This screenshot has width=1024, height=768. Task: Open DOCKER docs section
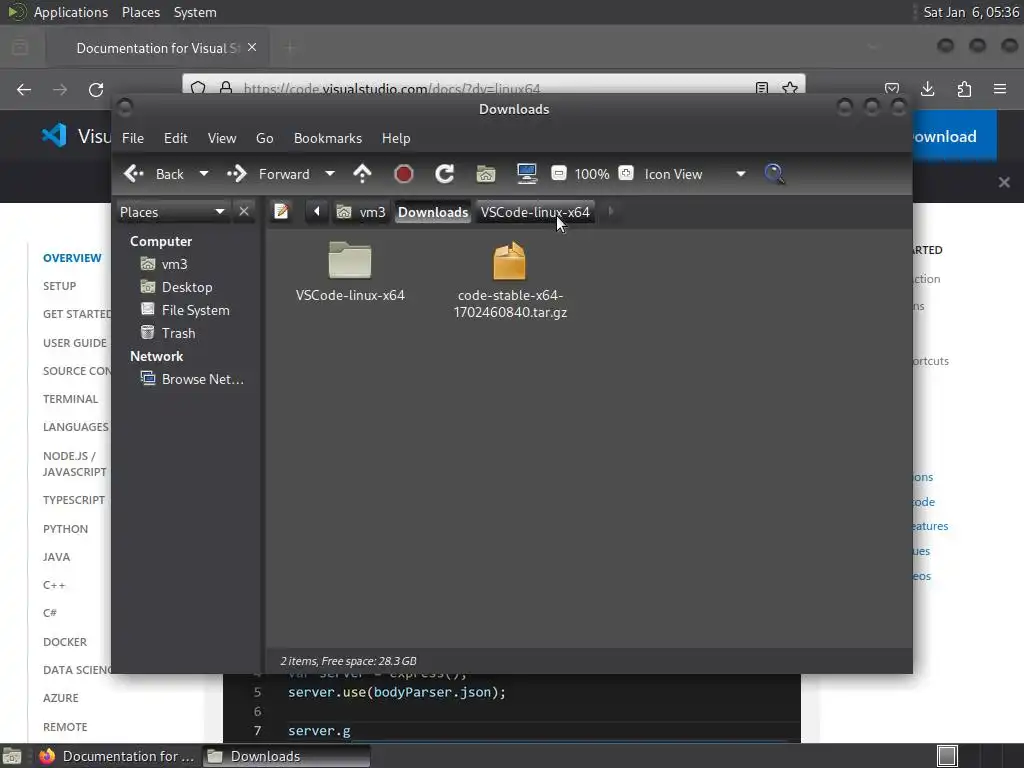point(65,642)
